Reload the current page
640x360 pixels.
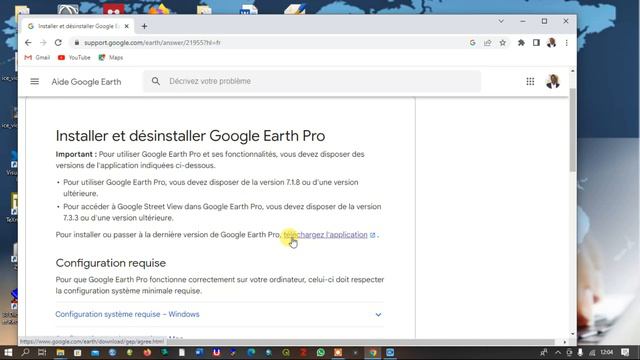tap(58, 42)
